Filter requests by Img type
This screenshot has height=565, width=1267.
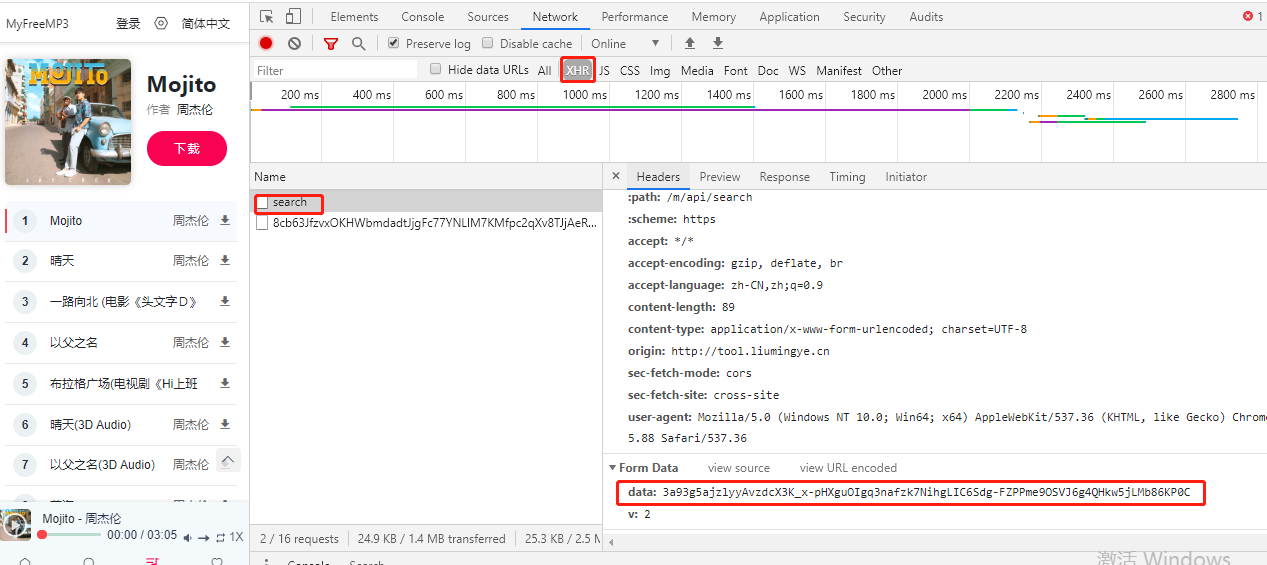[x=660, y=71]
